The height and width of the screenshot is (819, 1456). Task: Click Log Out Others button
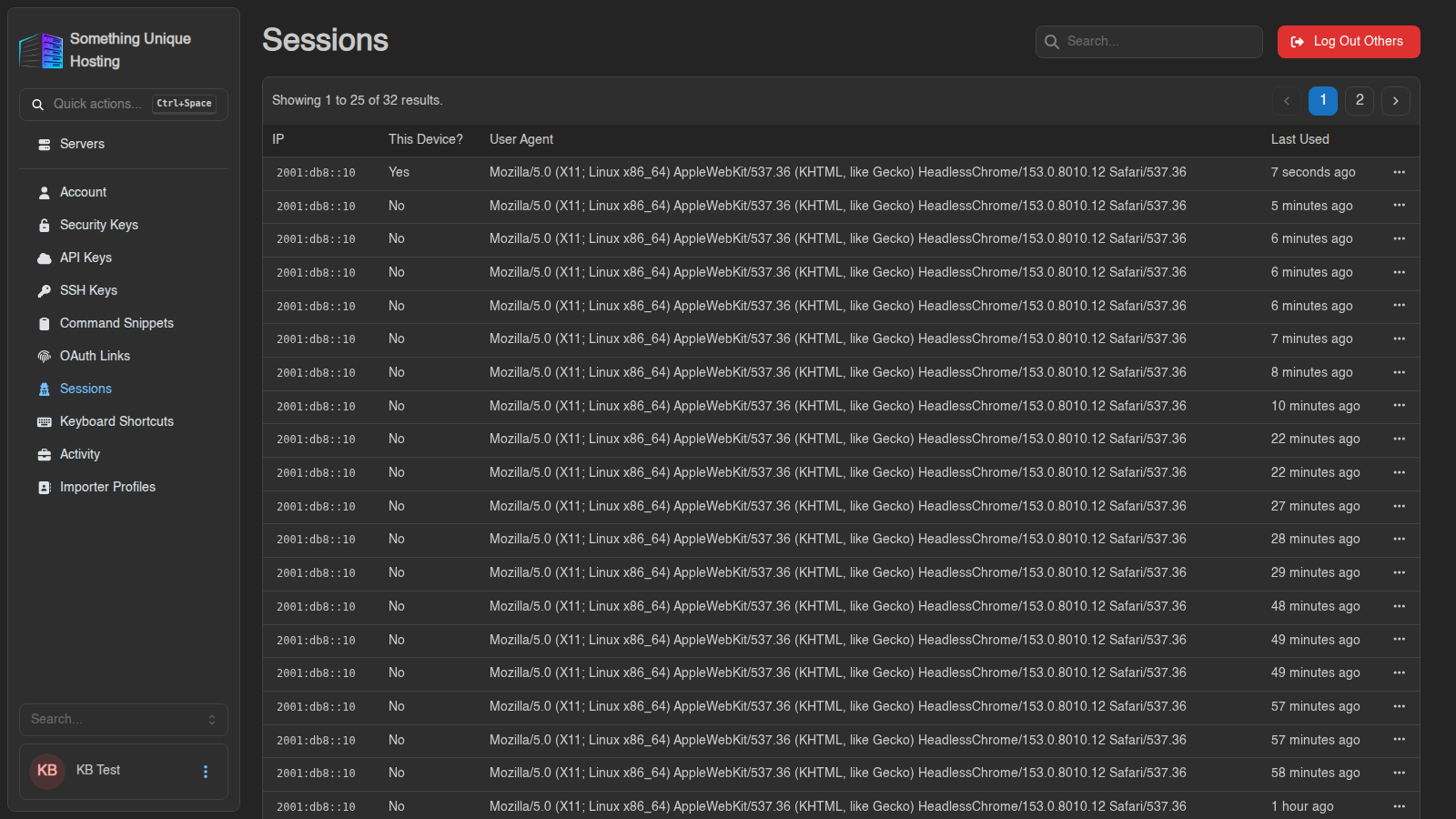click(x=1349, y=42)
